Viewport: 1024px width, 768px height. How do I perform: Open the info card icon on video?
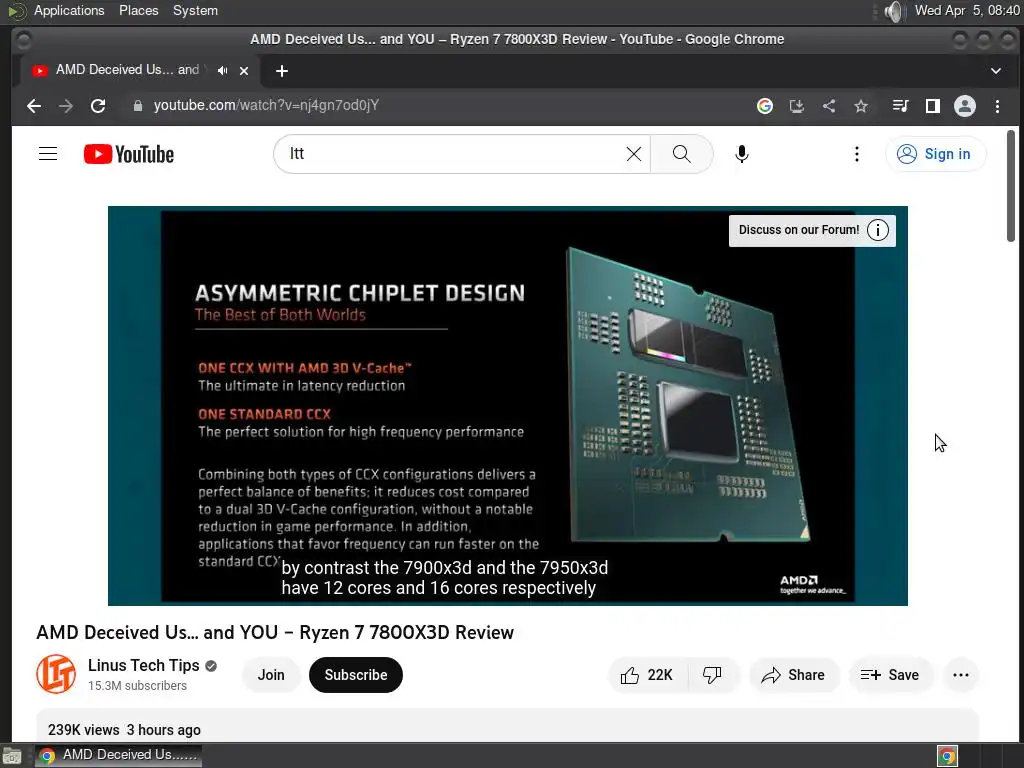pyautogui.click(x=878, y=231)
